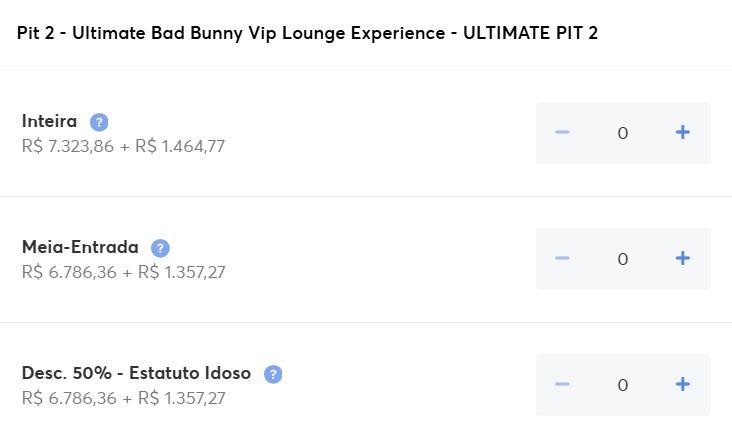Show info for Desc. 50% - Estatuto Idoso
Screen dimensions: 732x432
pos(273,374)
